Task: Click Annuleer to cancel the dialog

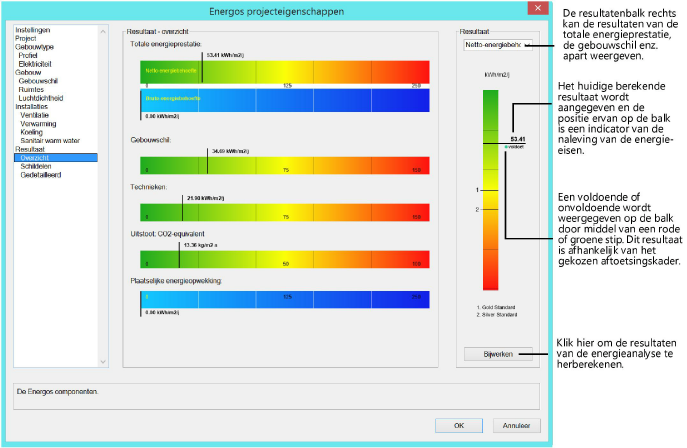Action: coord(515,425)
